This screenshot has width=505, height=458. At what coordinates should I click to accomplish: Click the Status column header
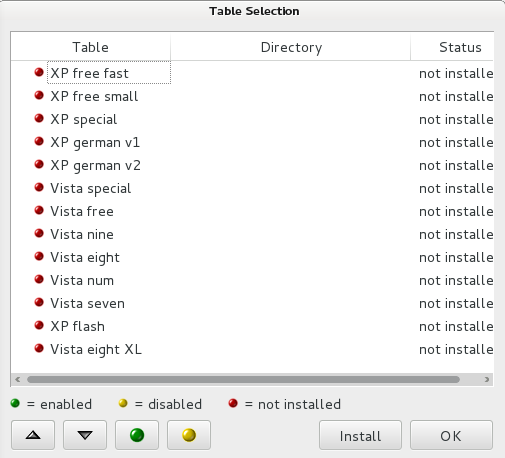coord(452,47)
